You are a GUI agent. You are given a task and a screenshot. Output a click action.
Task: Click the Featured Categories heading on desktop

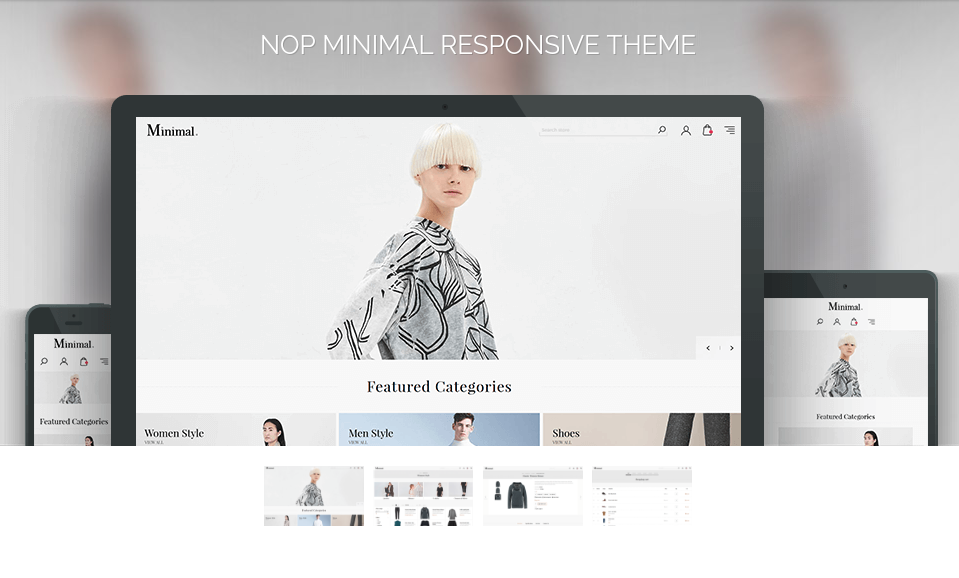pyautogui.click(x=439, y=387)
